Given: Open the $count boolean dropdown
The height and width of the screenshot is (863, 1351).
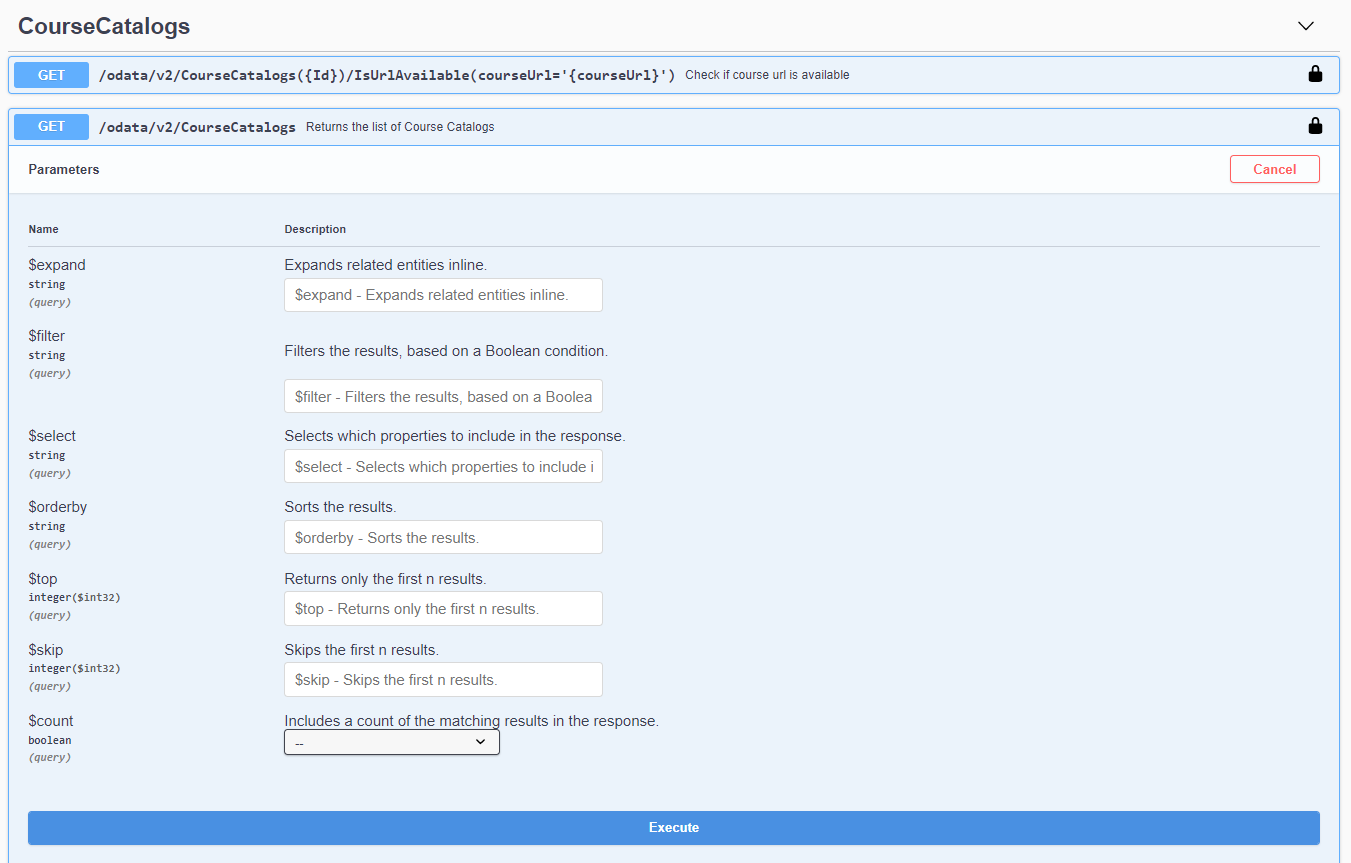Looking at the screenshot, I should [391, 742].
